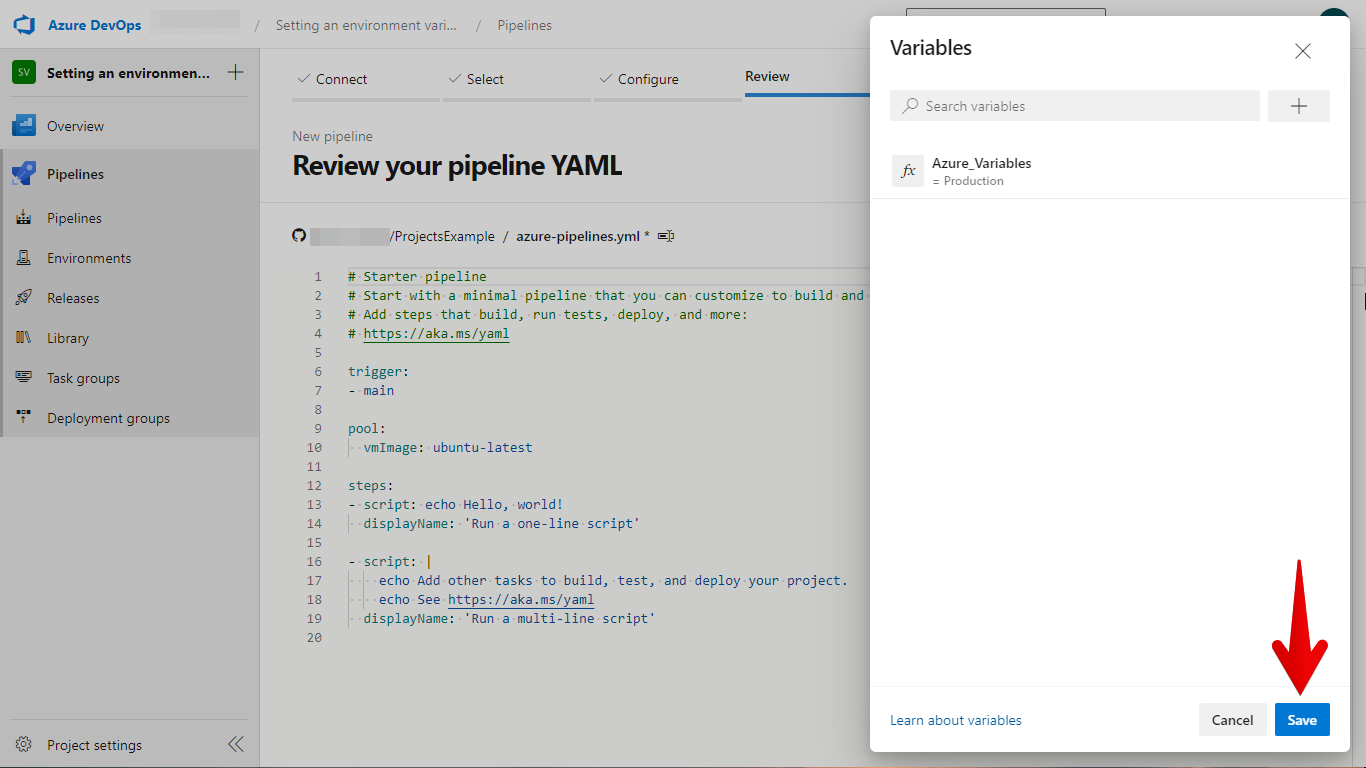
Task: Open the Azure_Variables variable entry
Action: pyautogui.click(x=981, y=171)
